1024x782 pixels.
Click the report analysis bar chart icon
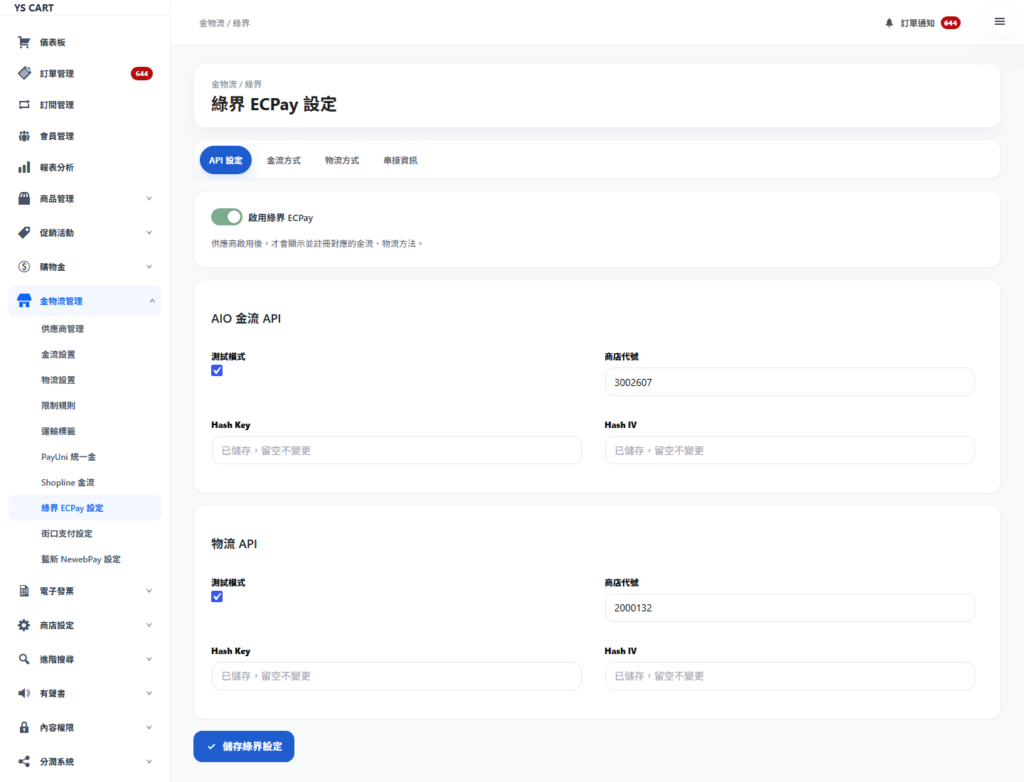point(24,167)
